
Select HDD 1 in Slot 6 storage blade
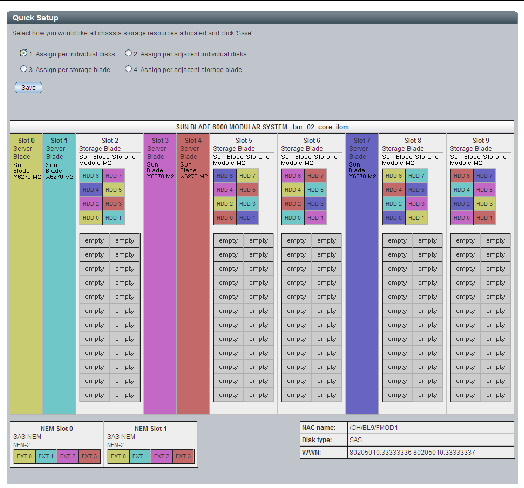coord(315,218)
